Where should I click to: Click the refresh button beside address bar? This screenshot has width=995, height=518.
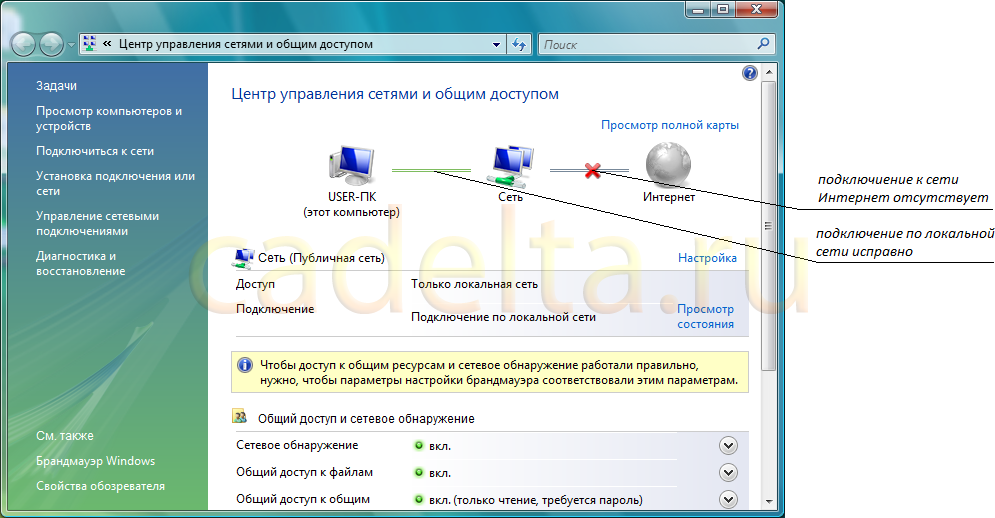tap(519, 45)
